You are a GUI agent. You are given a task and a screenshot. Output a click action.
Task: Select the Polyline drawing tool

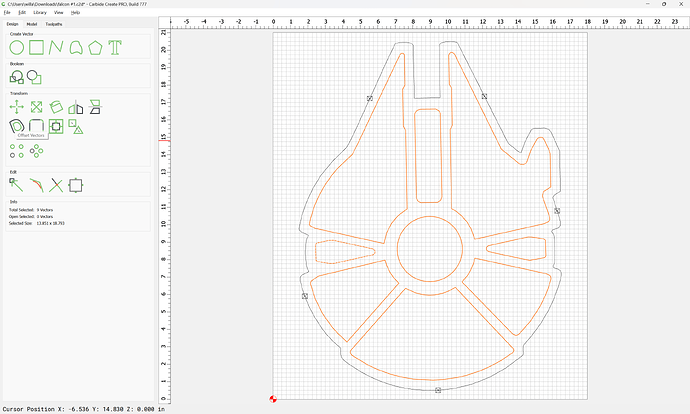coord(56,48)
